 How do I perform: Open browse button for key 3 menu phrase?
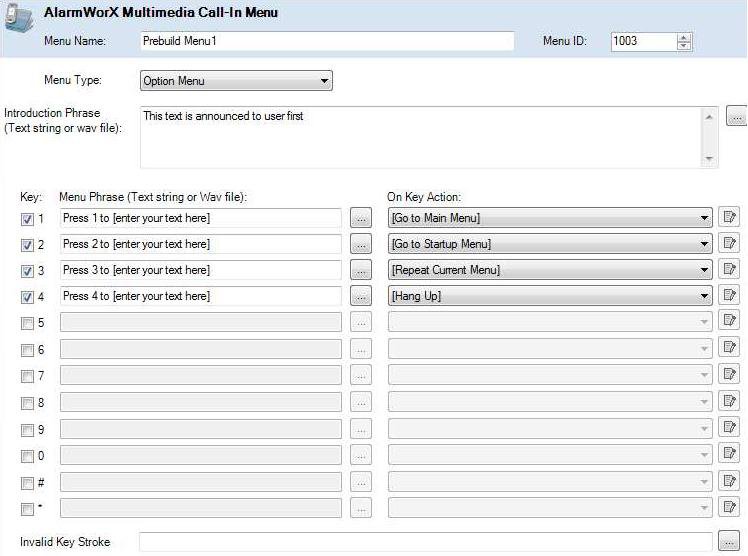361,269
